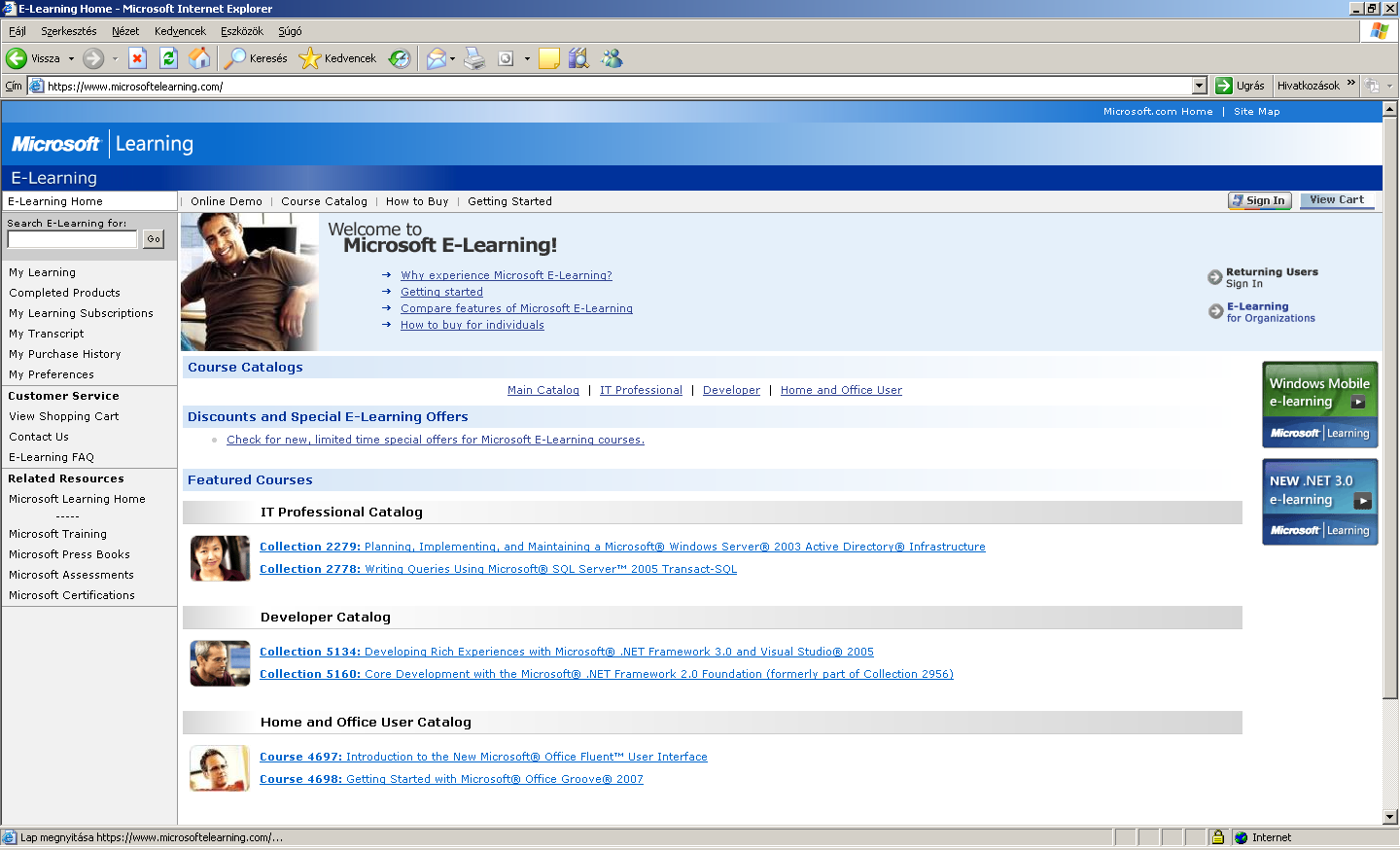Open the Microsoft Press Books link
The image size is (1400, 850).
(69, 554)
